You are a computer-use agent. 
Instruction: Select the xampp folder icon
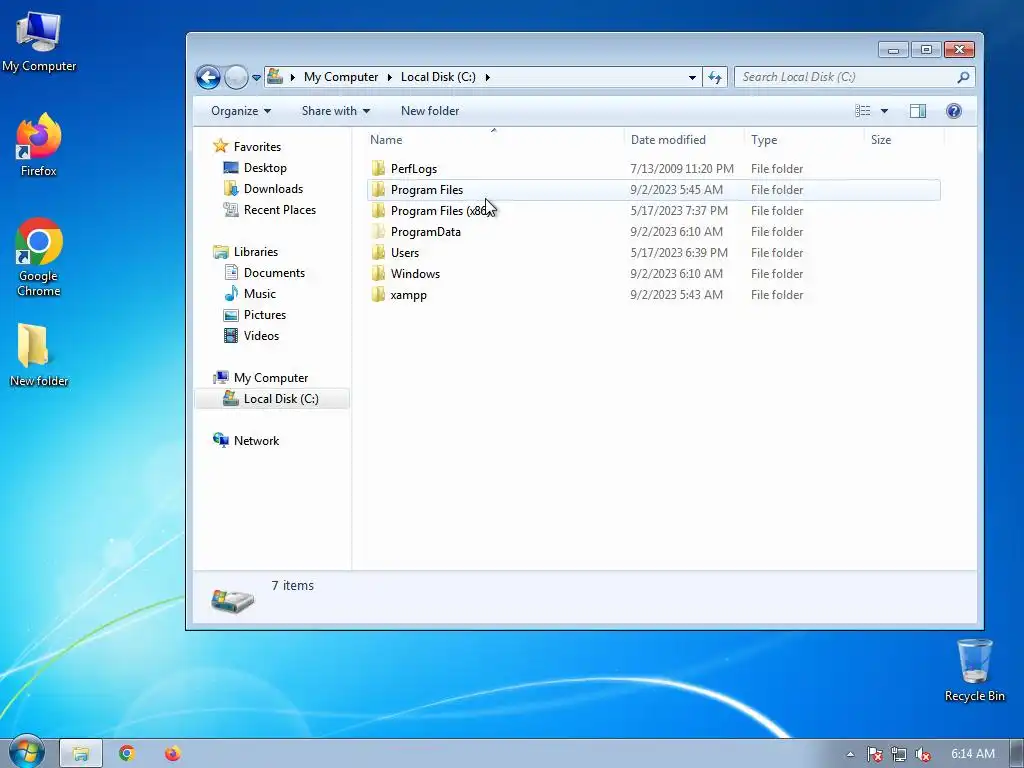tap(378, 295)
